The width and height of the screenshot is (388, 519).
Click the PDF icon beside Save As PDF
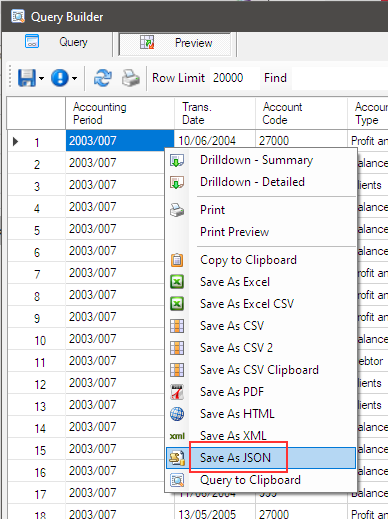(x=177, y=392)
